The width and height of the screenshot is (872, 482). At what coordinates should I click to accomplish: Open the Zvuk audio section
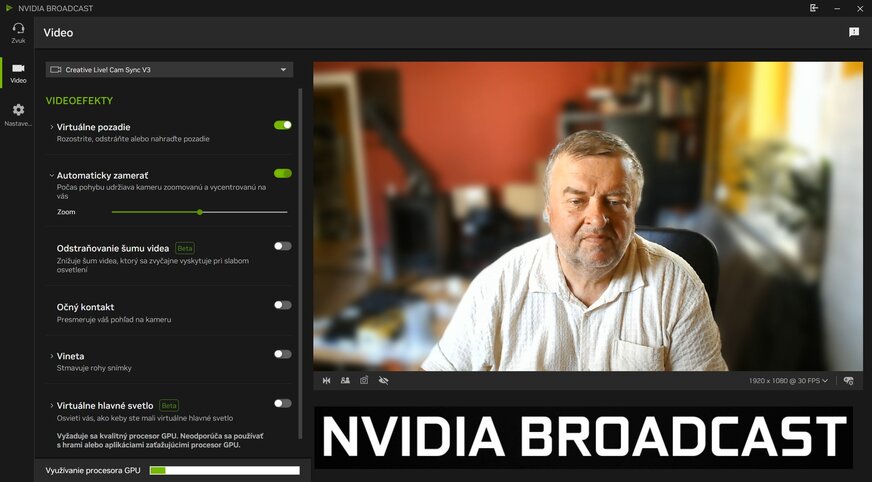pyautogui.click(x=18, y=32)
